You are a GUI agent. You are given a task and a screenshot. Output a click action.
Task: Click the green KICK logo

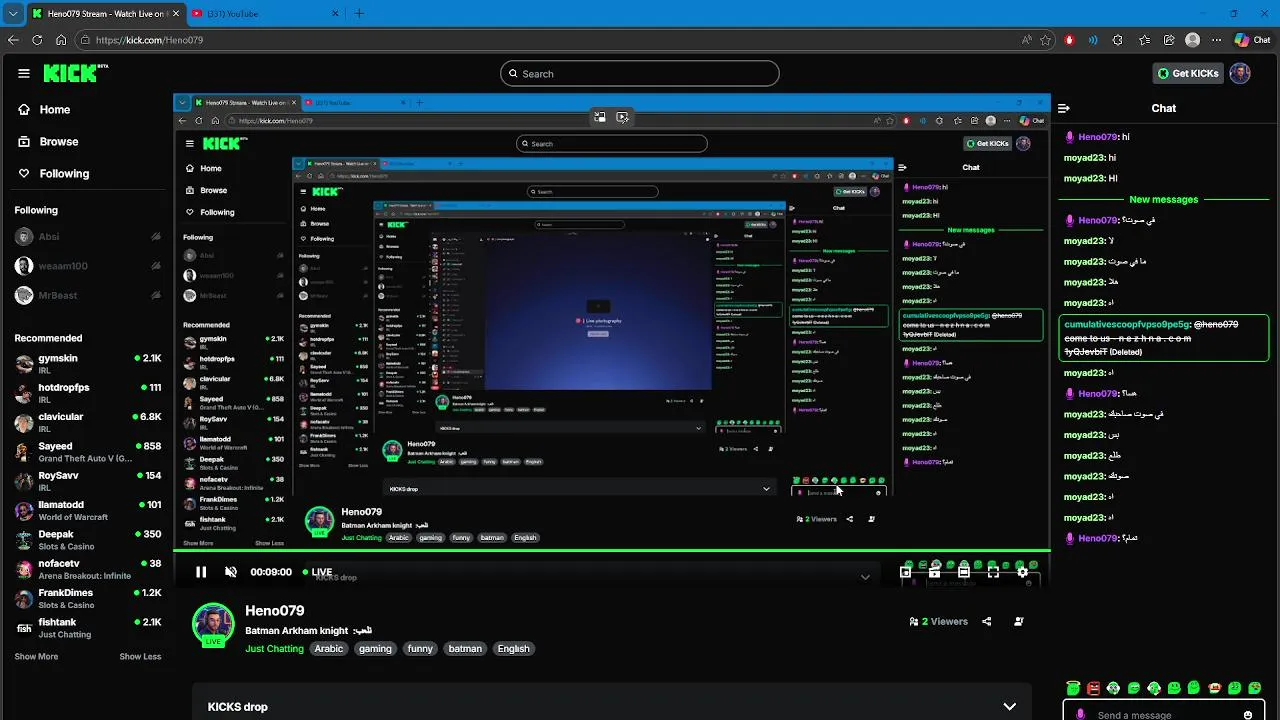75,73
